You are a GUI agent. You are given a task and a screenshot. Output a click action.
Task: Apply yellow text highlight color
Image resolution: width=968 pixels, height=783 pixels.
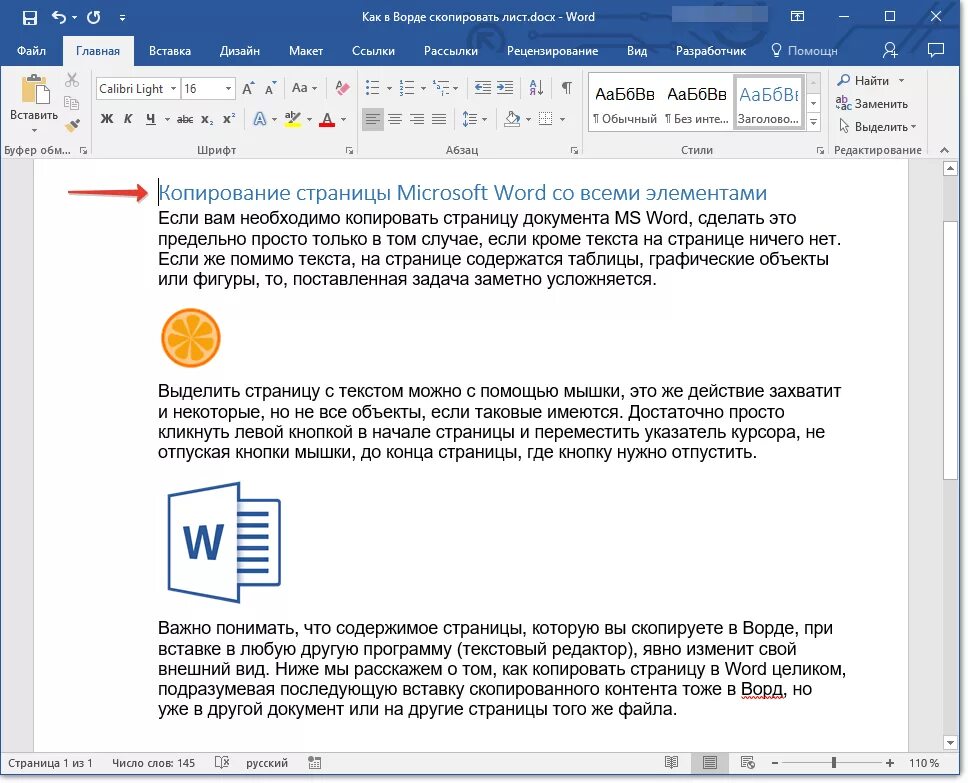pos(293,119)
